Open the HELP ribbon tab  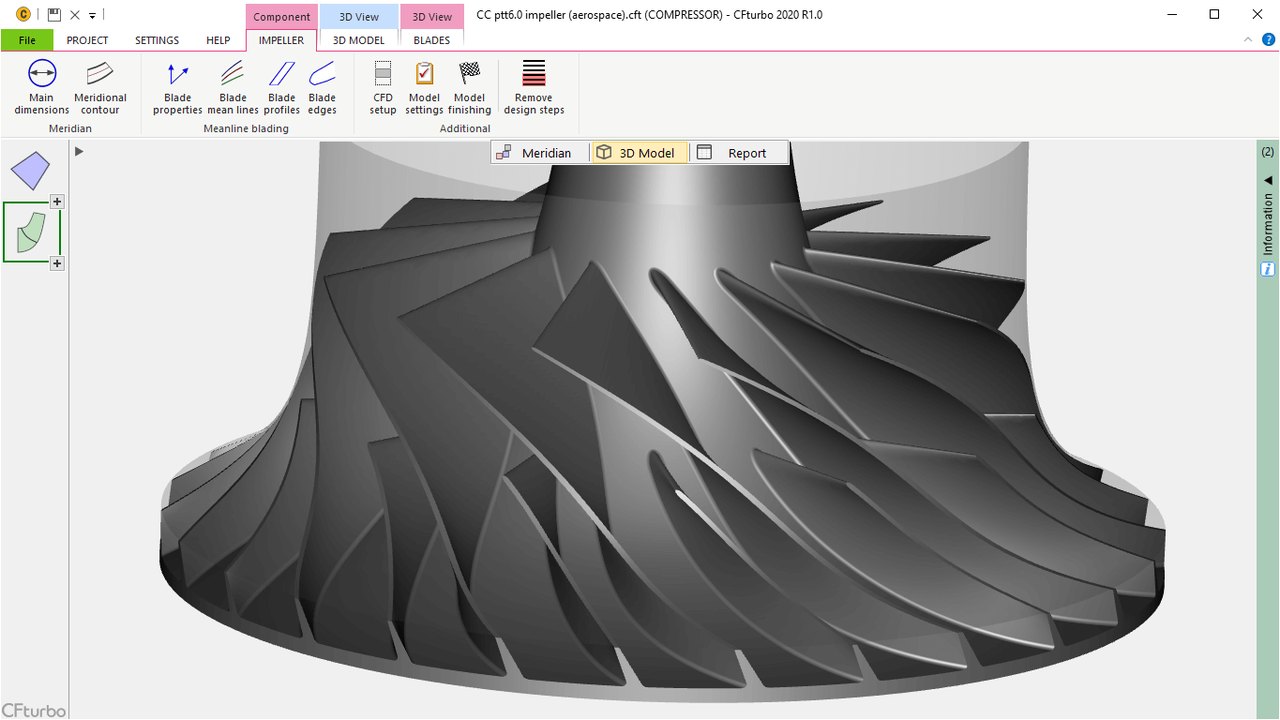pos(218,40)
